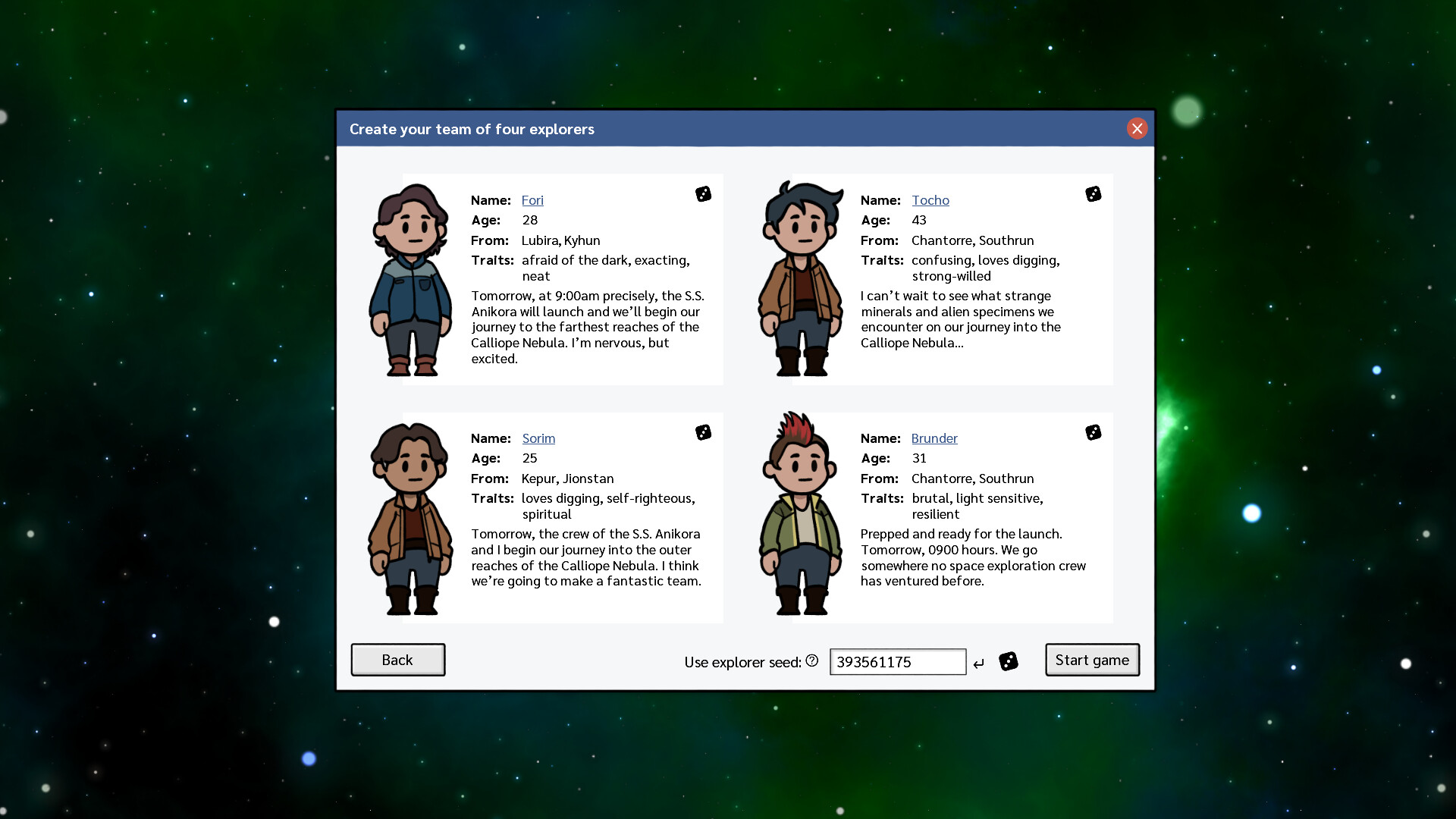The image size is (1456, 819).
Task: Close the explorer creation dialog
Action: (1137, 128)
